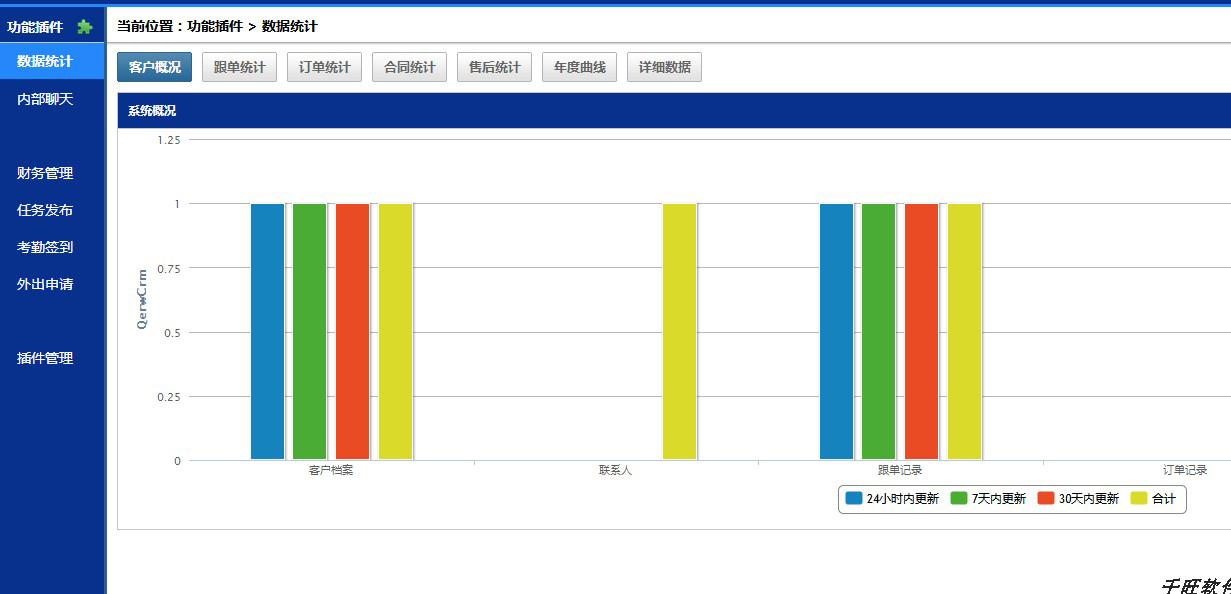
Task: Open 数据统计 in the sidebar
Action: click(x=52, y=61)
